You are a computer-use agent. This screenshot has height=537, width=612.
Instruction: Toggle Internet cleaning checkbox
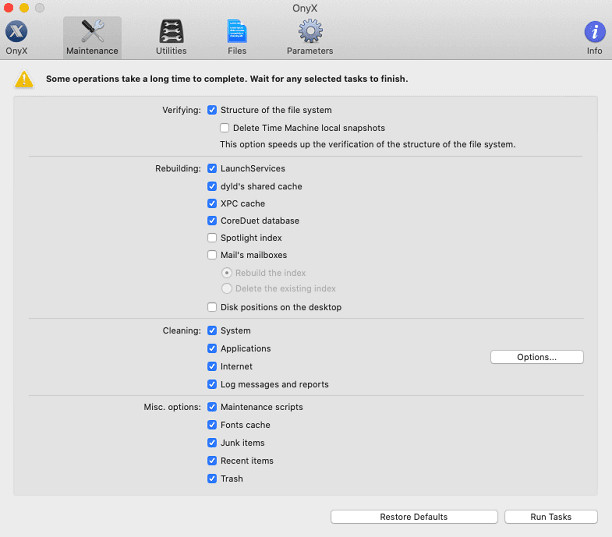pyautogui.click(x=212, y=366)
